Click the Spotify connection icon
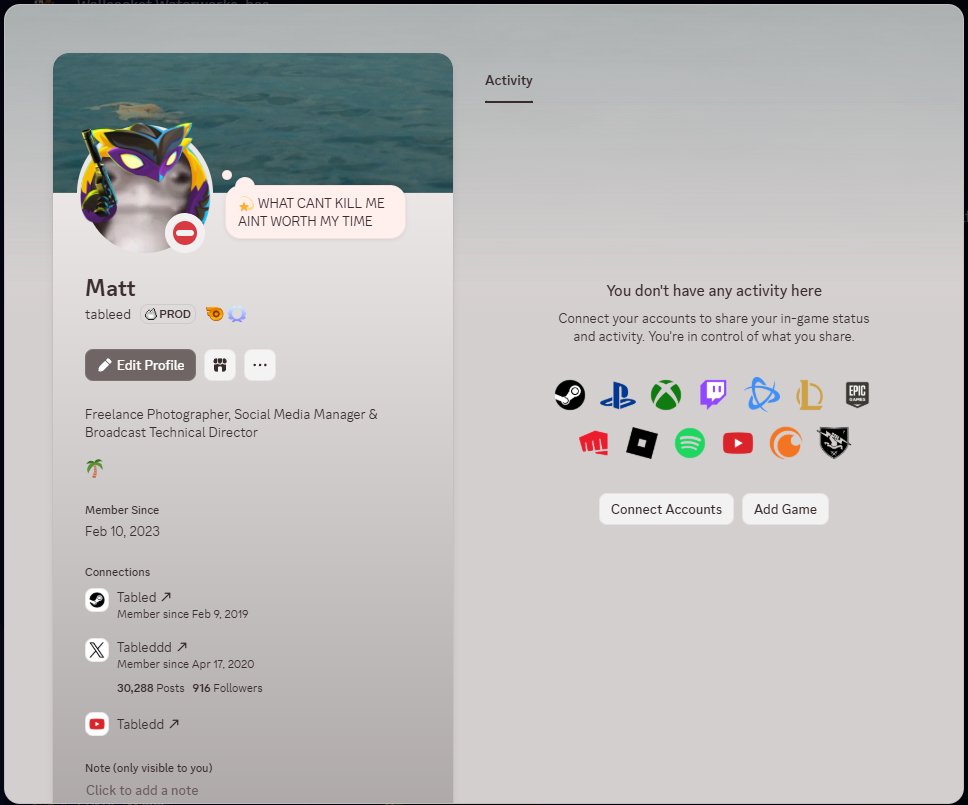Image resolution: width=968 pixels, height=805 pixels. point(690,443)
